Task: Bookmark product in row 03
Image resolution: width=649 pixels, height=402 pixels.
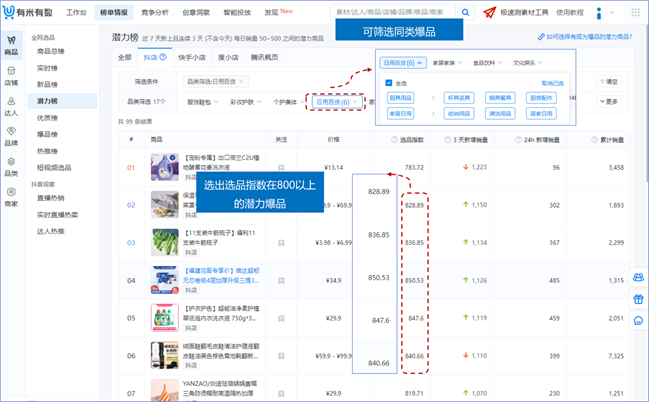Action: [x=281, y=243]
